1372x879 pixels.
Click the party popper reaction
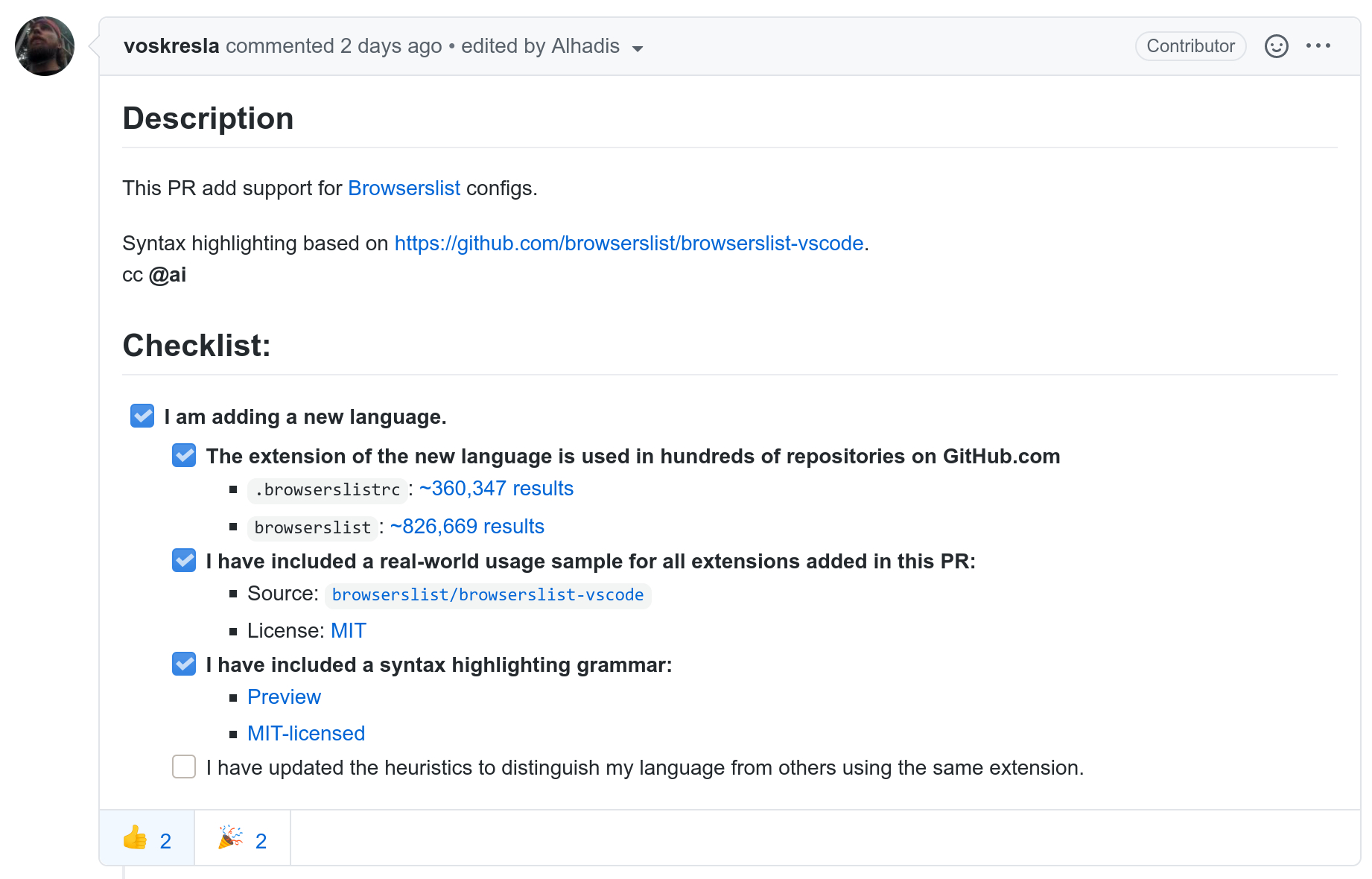[243, 838]
